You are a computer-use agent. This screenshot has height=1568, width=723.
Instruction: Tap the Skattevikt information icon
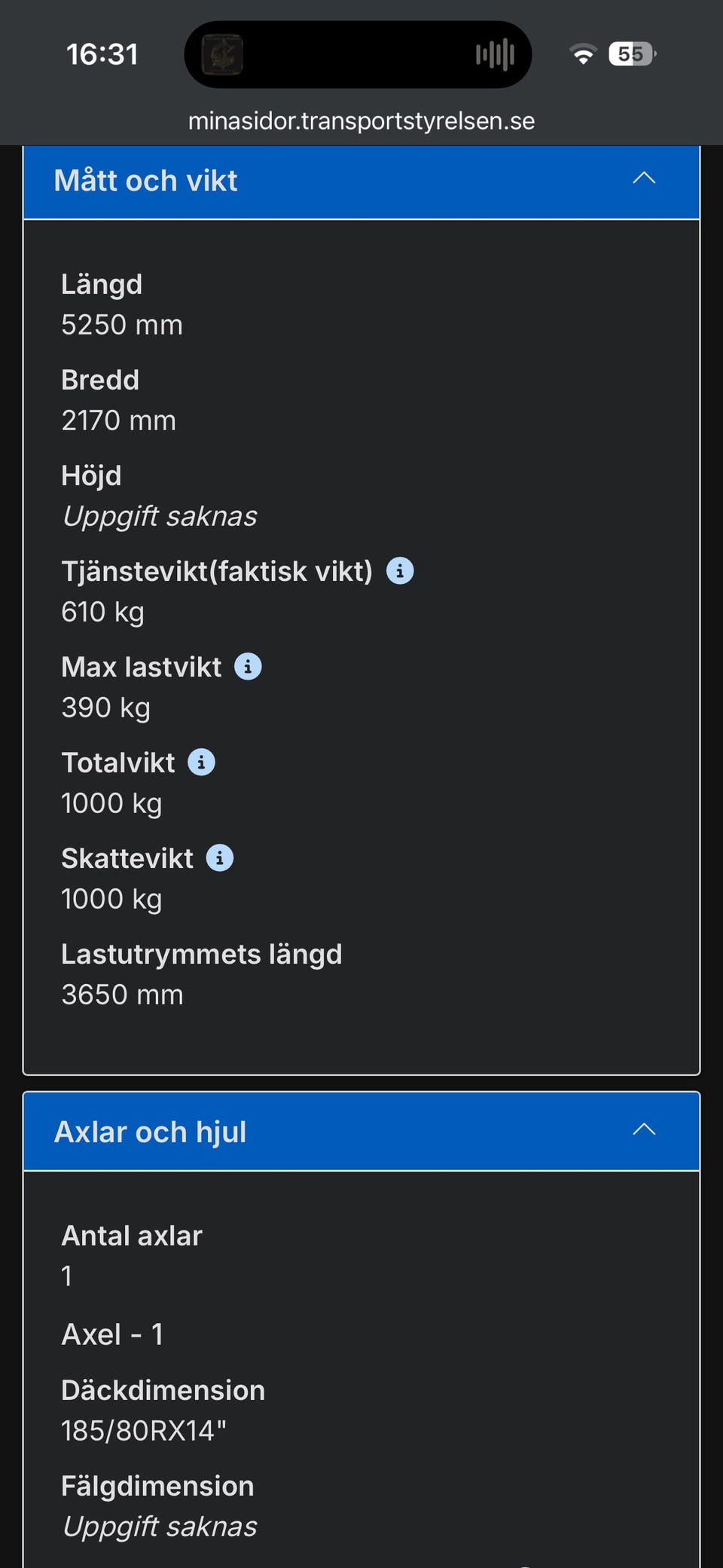[219, 858]
